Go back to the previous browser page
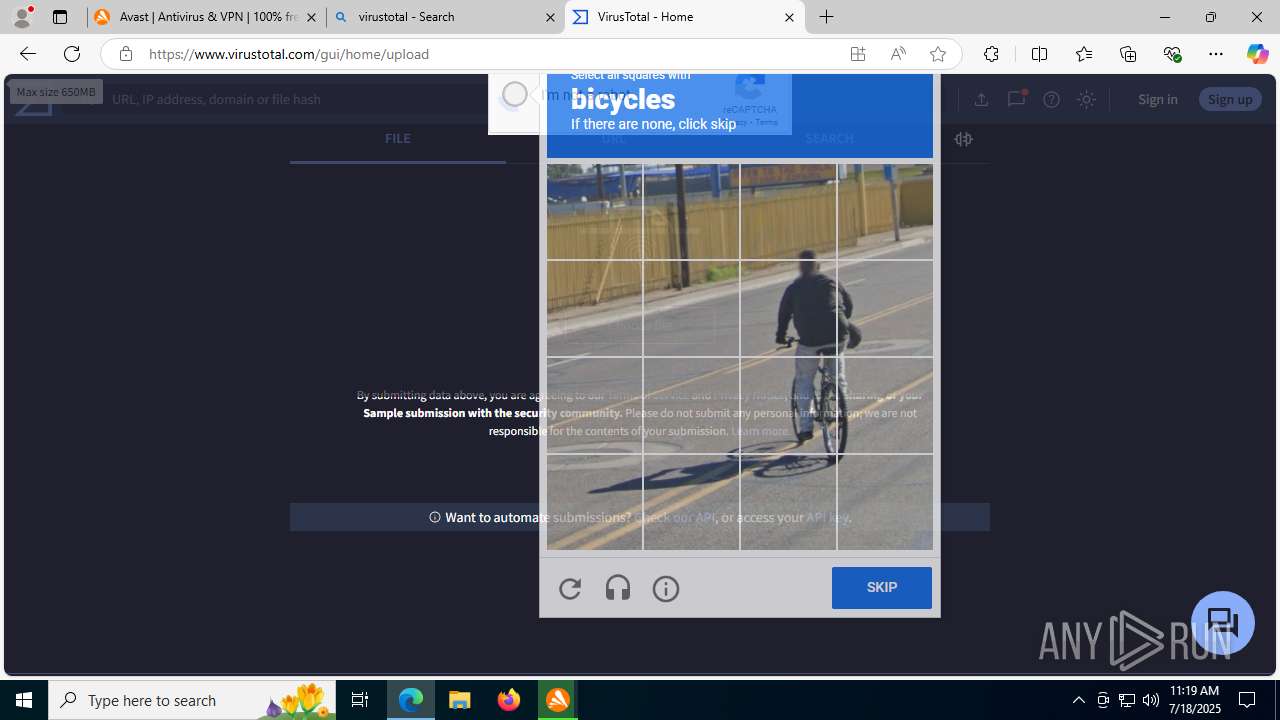The image size is (1280, 720). tap(27, 54)
